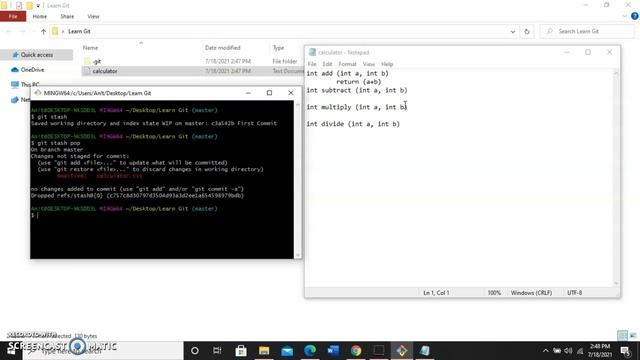Screen dimensions: 640x360
Task: Sort files by the Type column
Action: click(x=278, y=48)
